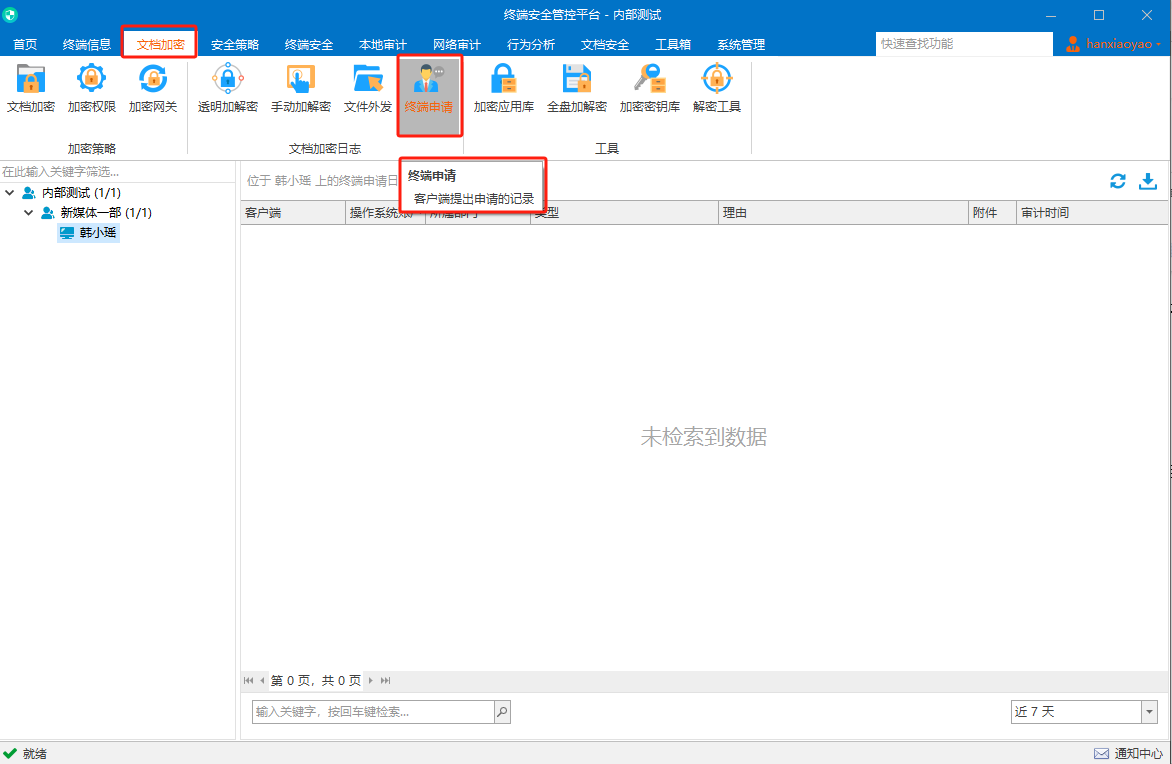Open the 手动加解密 log
This screenshot has width=1172, height=764.
click(x=300, y=89)
